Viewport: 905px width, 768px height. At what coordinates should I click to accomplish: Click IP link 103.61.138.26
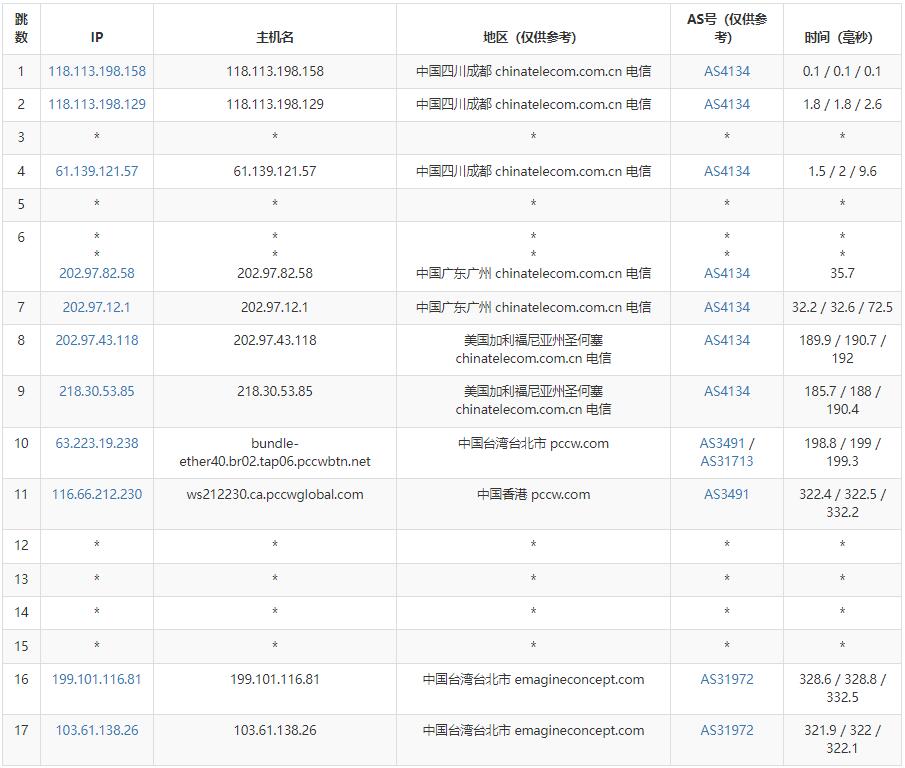[97, 730]
